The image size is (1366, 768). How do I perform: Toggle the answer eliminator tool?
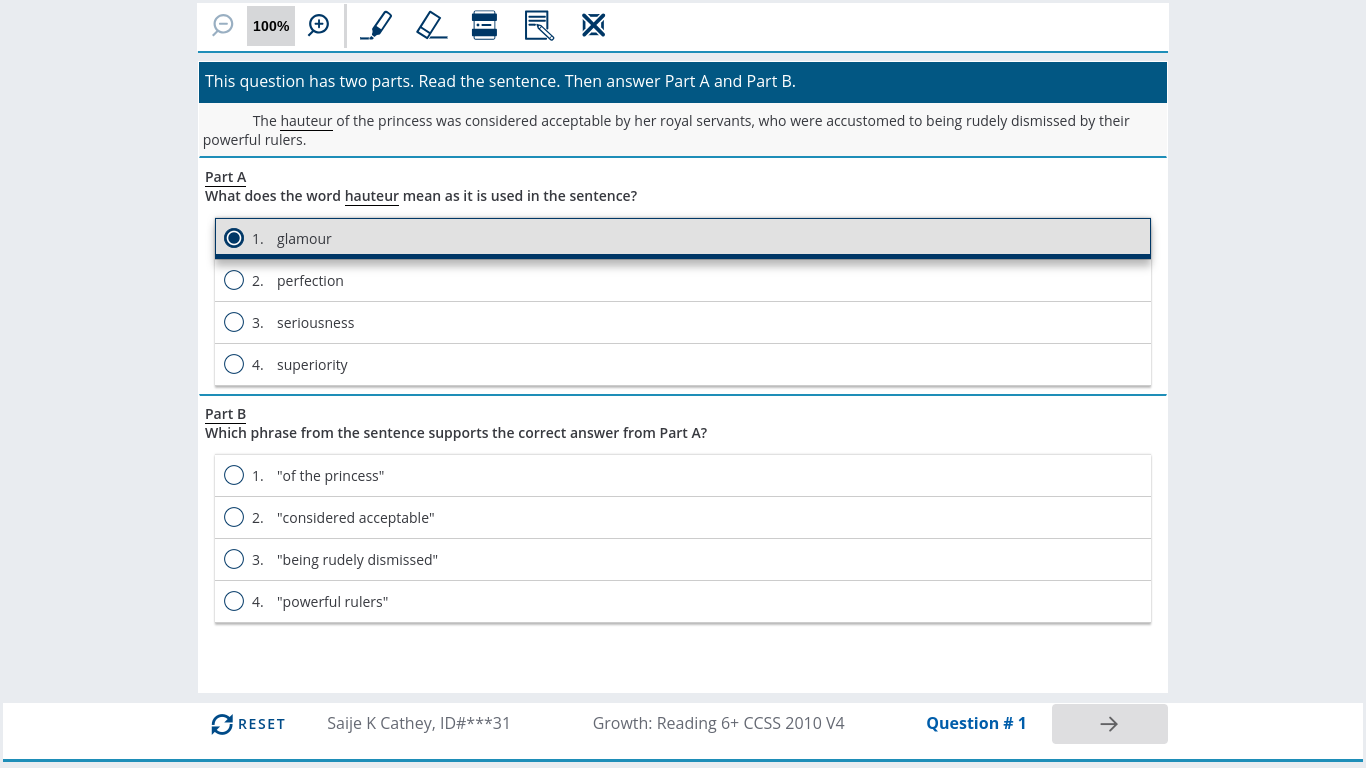click(594, 25)
